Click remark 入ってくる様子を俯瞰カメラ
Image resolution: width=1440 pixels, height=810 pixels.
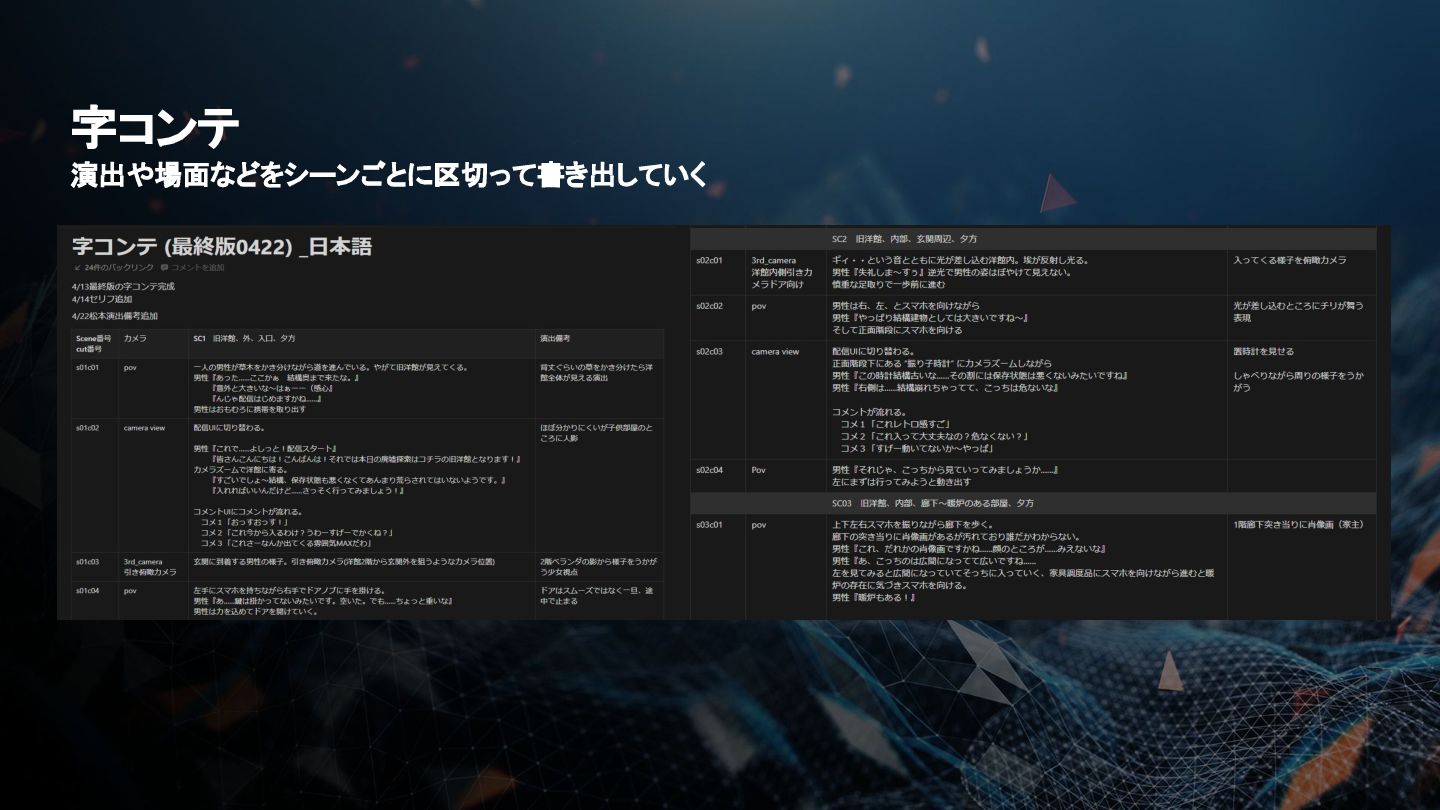point(1290,260)
